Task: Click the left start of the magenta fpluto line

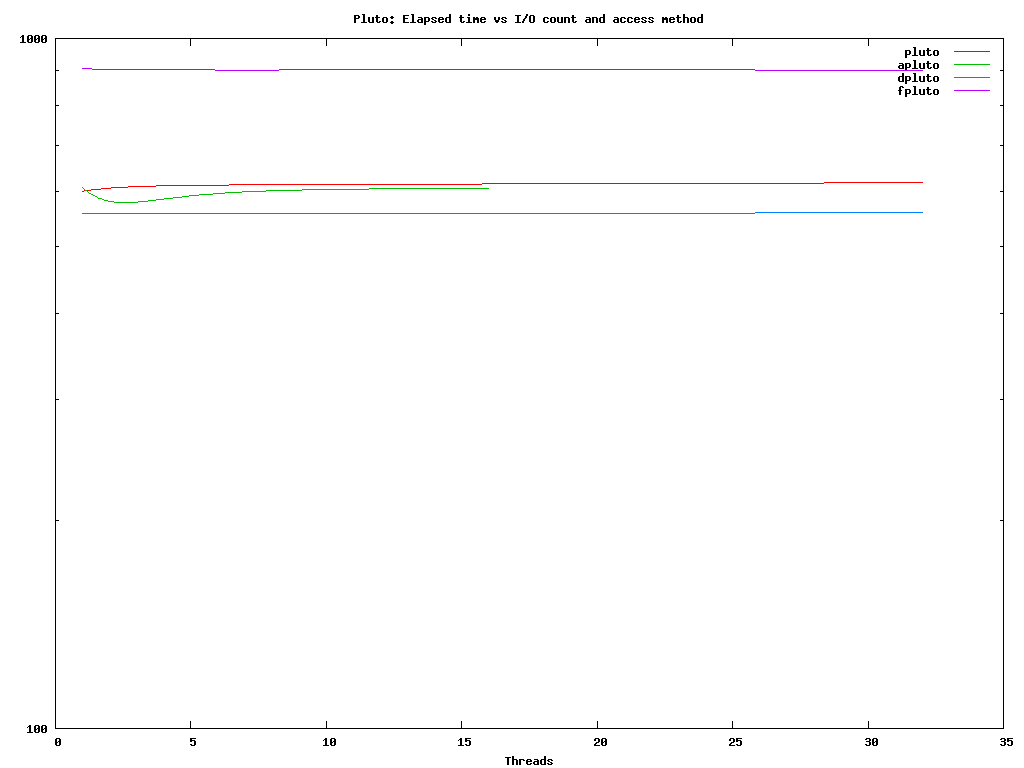Action: pos(84,68)
